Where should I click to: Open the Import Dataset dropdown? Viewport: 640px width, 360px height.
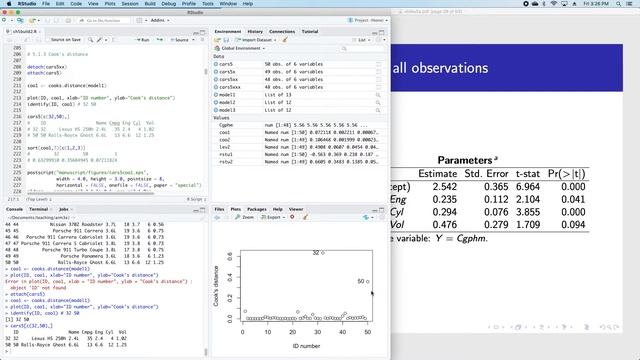(x=256, y=40)
